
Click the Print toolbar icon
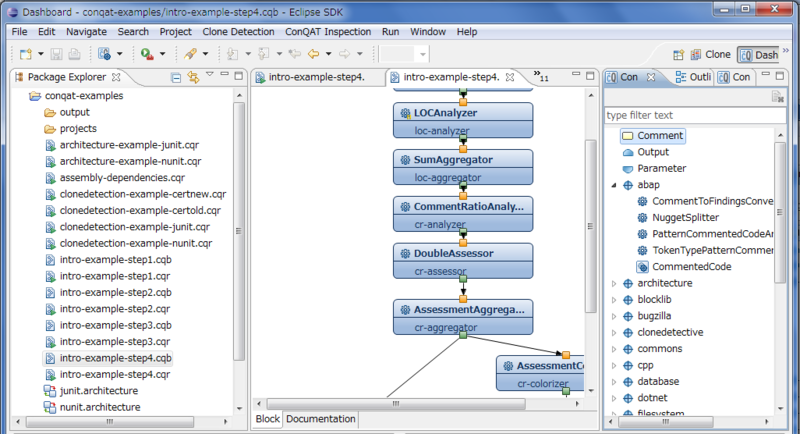74,54
